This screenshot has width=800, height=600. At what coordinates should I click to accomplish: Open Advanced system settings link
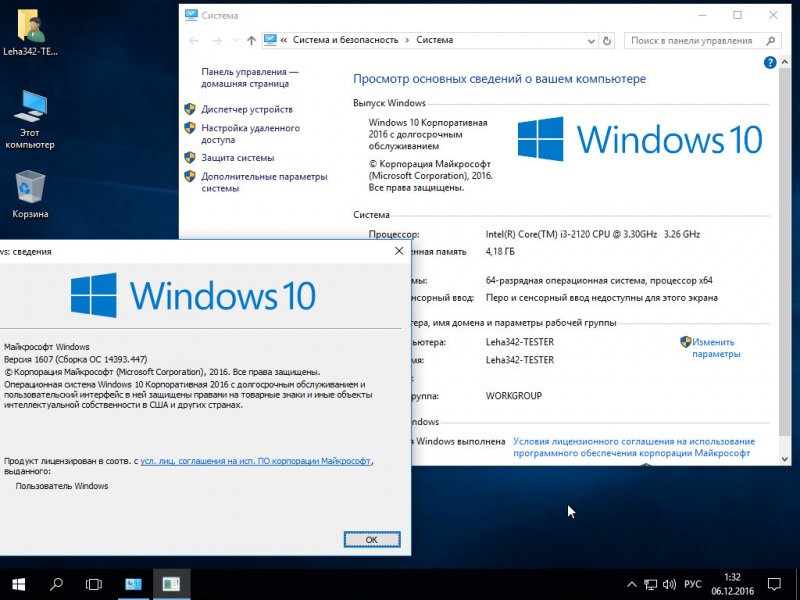(x=264, y=182)
